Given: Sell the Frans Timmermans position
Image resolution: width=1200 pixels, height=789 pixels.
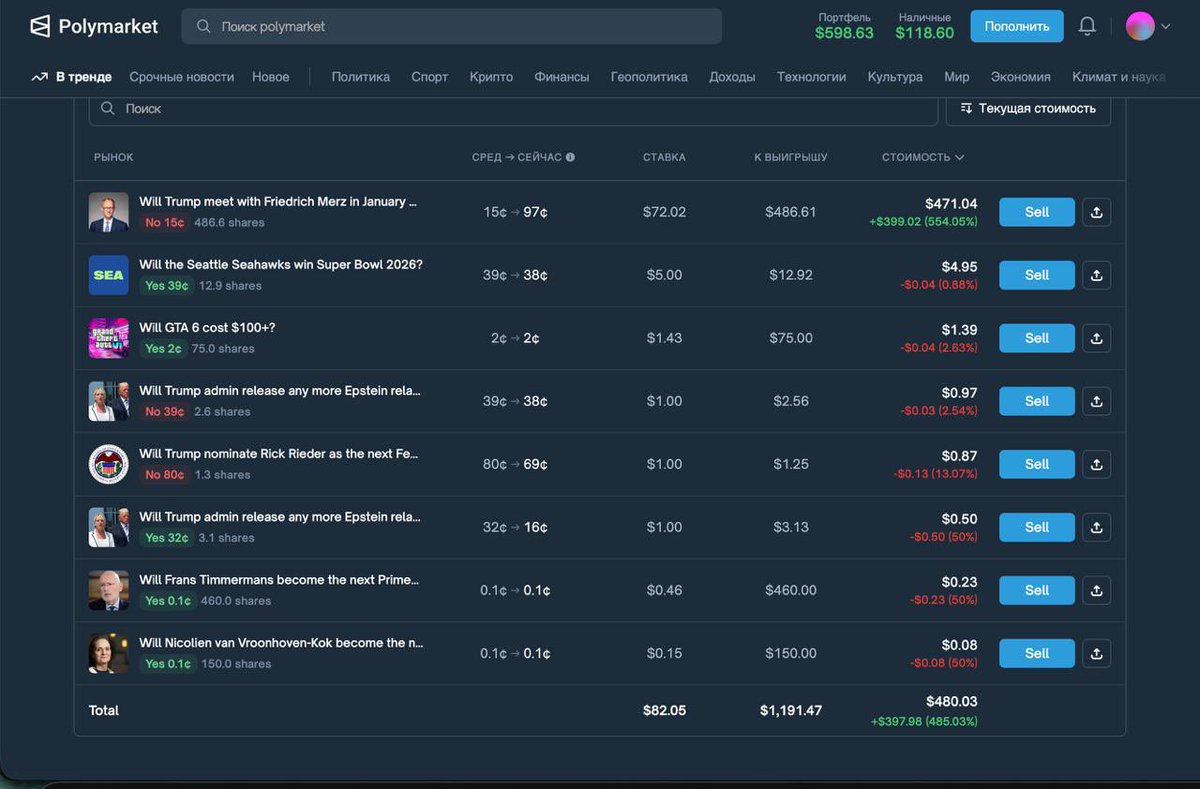Looking at the screenshot, I should pyautogui.click(x=1037, y=590).
